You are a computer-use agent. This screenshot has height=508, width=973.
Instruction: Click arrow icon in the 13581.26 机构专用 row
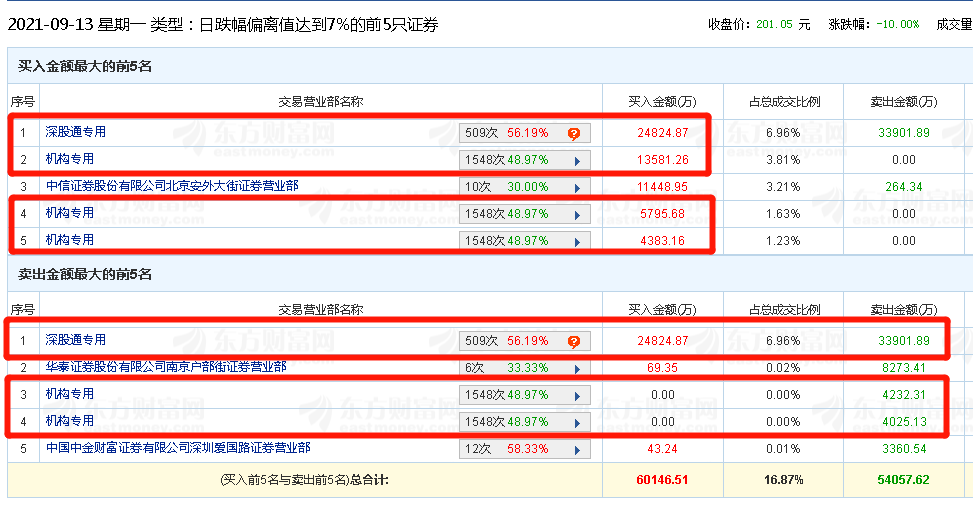click(576, 160)
